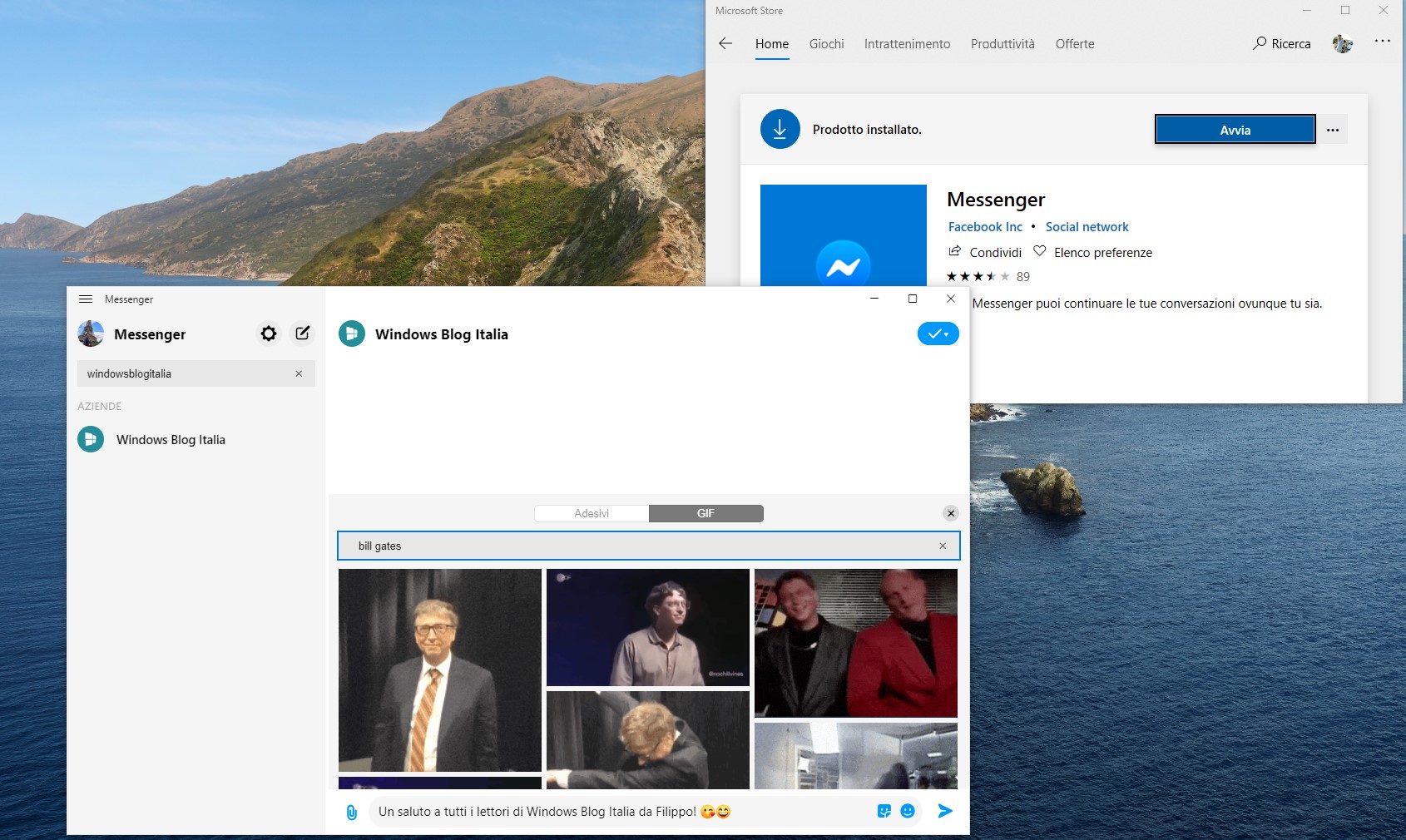Select the grey office GIF thumbnail
The width and height of the screenshot is (1406, 840).
click(x=856, y=756)
